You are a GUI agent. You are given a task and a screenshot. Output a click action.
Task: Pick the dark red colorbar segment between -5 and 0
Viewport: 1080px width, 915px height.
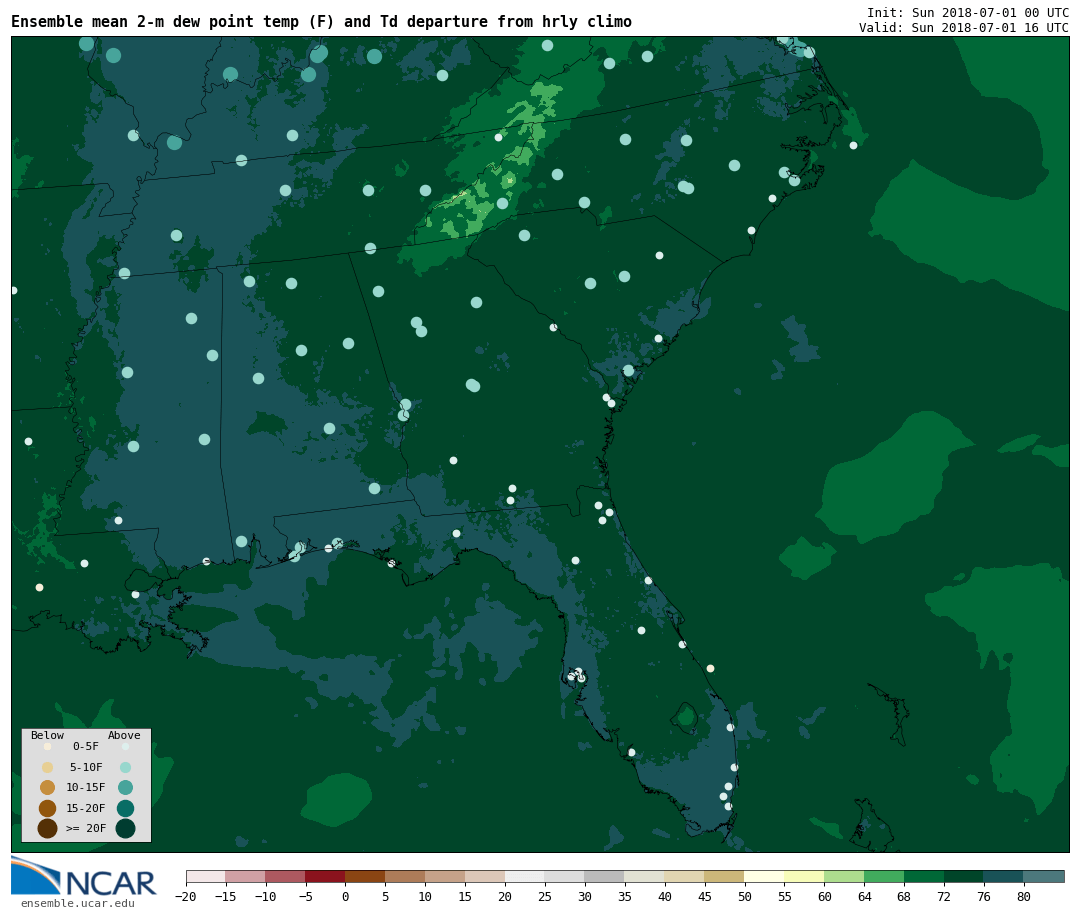point(326,876)
